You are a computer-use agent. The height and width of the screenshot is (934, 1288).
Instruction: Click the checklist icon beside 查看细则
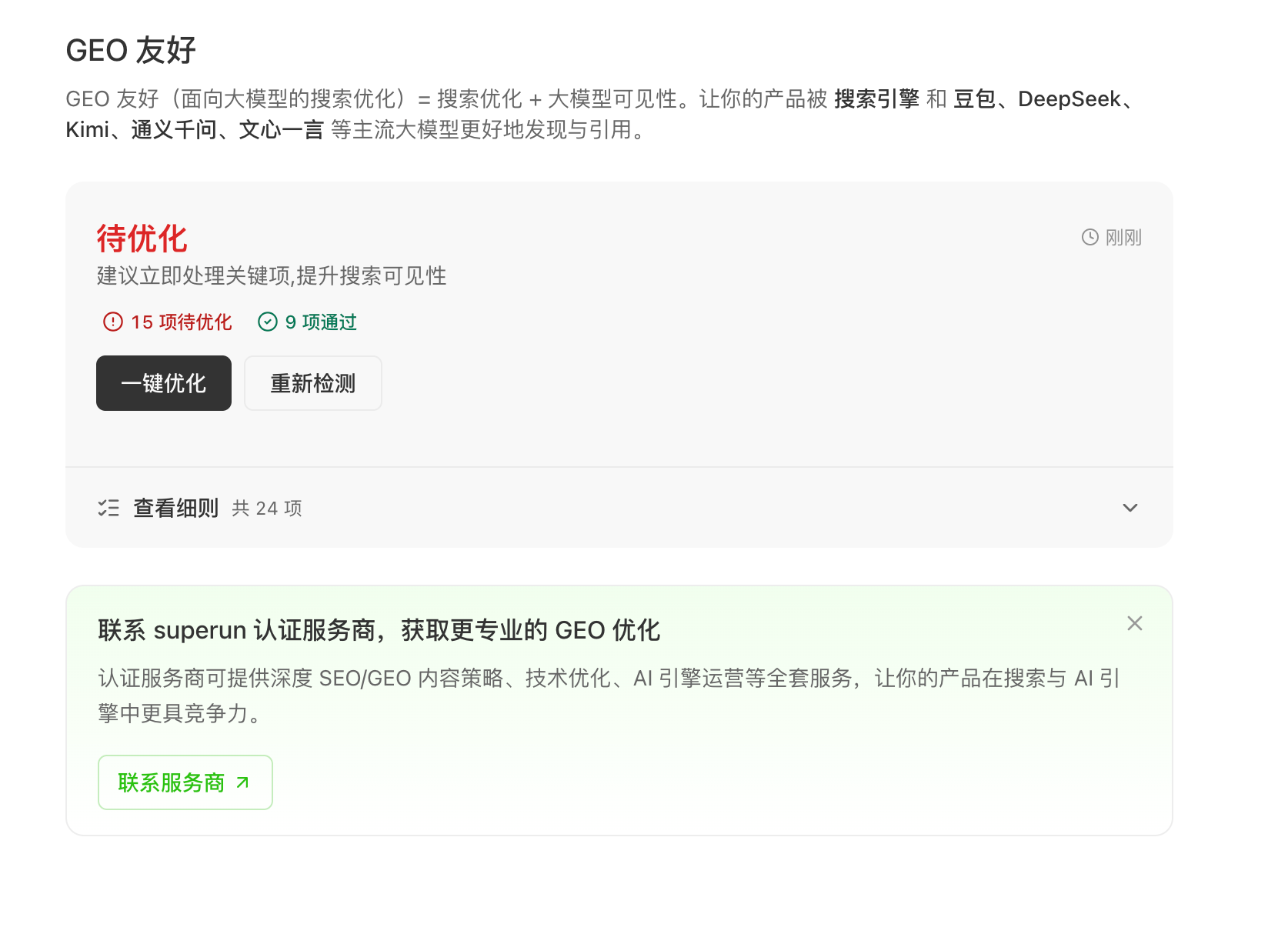coord(108,508)
